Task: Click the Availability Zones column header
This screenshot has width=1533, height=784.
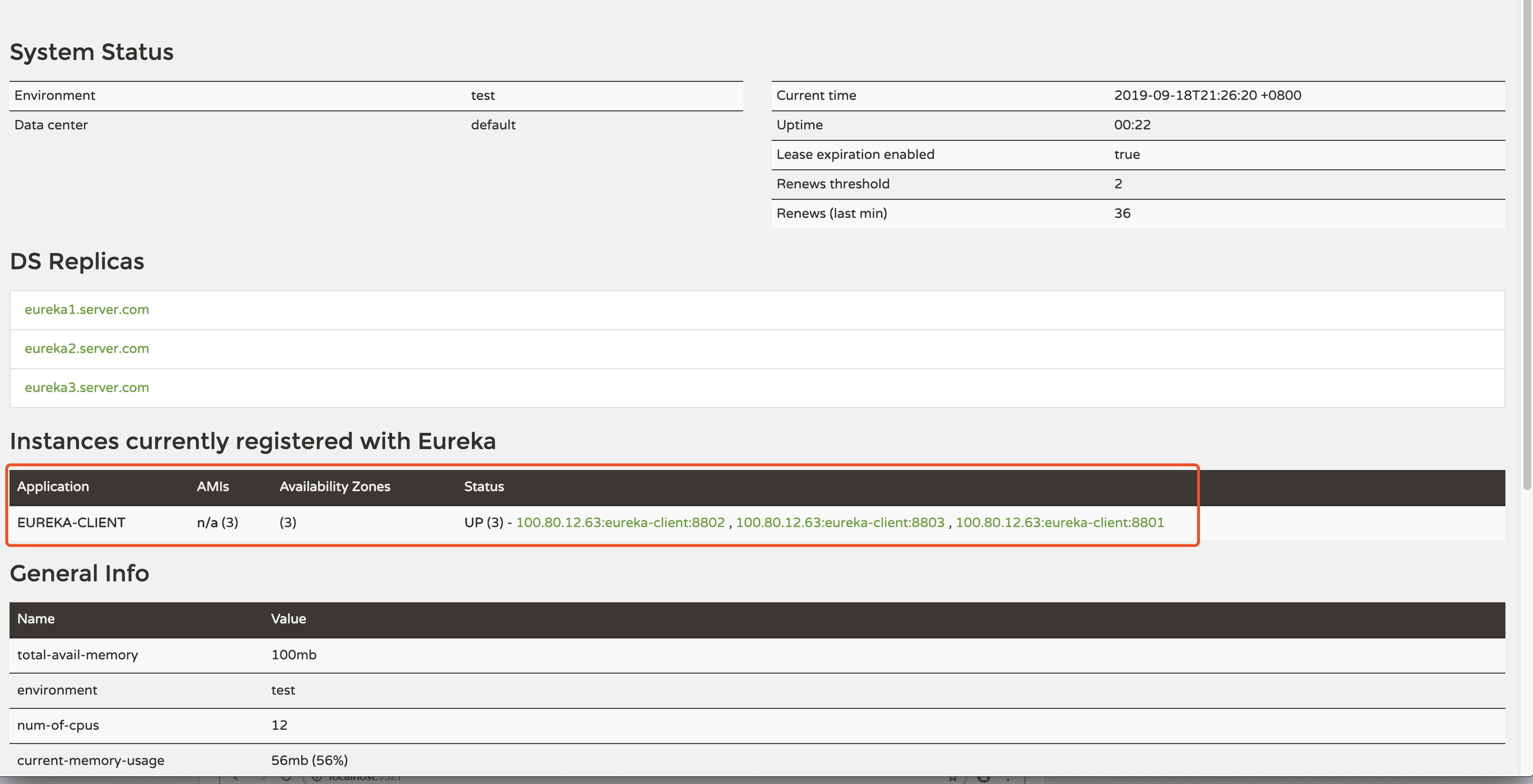Action: tap(335, 487)
